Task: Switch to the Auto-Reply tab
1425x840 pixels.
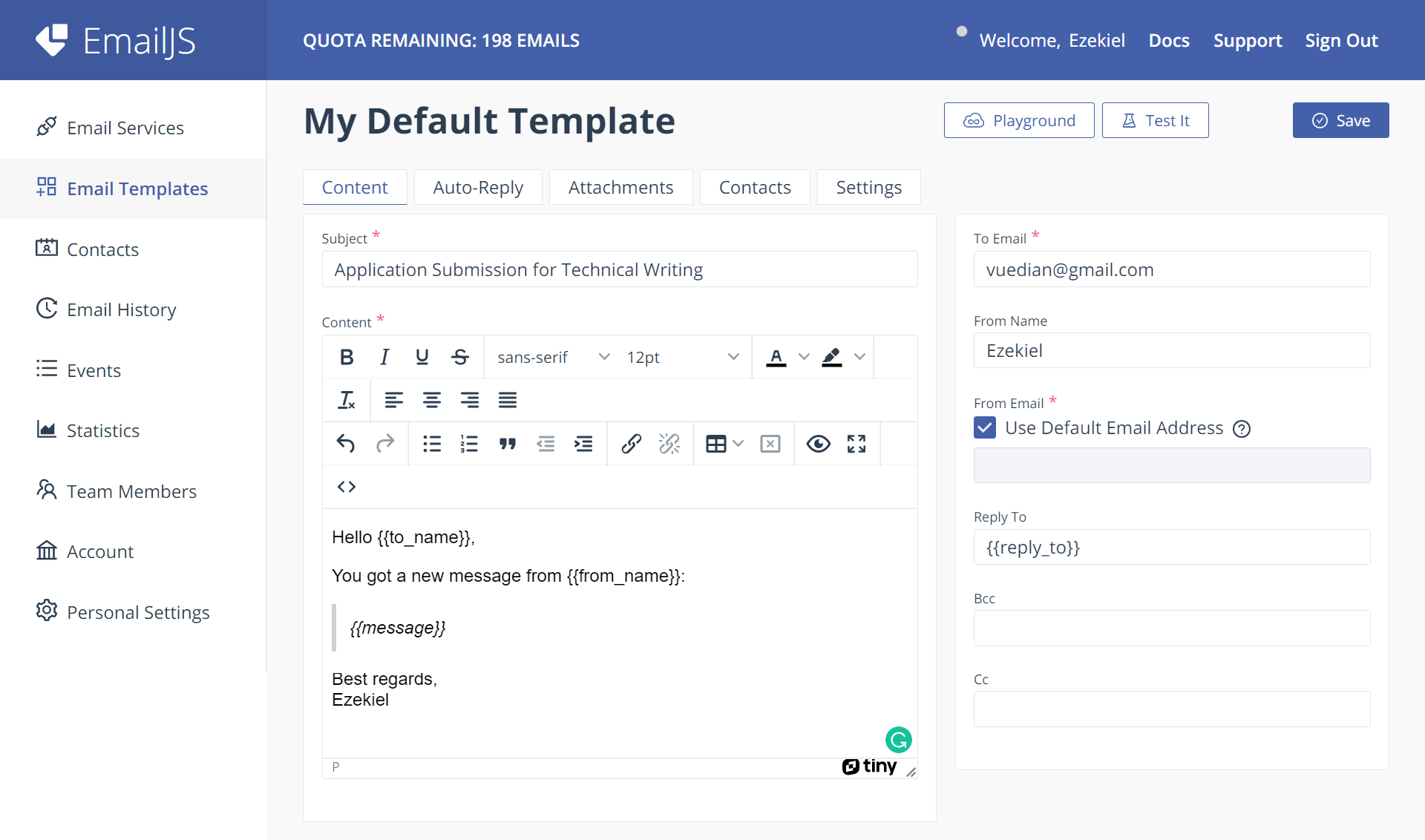Action: point(478,187)
